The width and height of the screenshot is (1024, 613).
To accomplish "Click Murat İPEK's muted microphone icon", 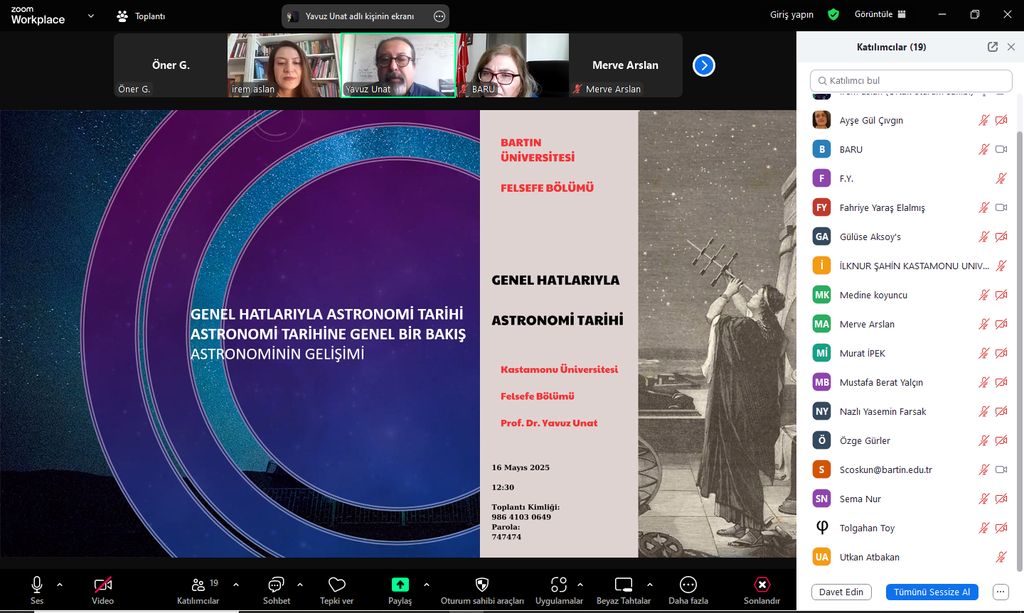I will coord(984,353).
